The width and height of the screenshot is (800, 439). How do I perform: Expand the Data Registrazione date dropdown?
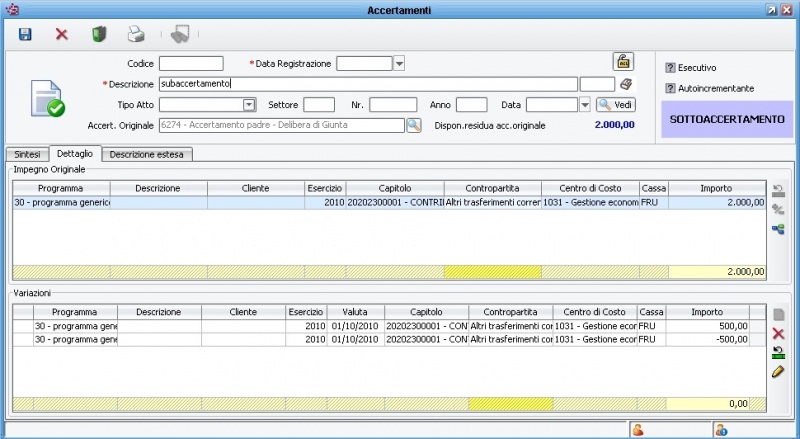click(x=399, y=64)
